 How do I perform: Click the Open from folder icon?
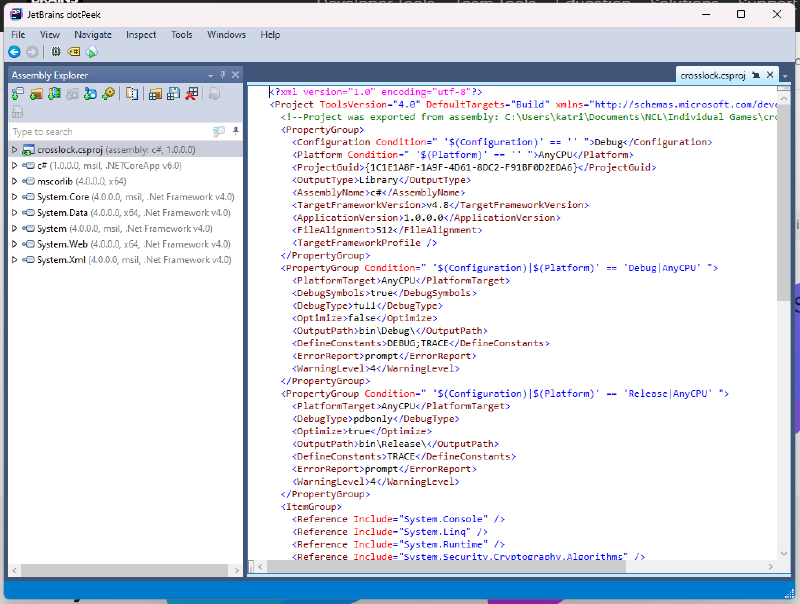[36, 94]
